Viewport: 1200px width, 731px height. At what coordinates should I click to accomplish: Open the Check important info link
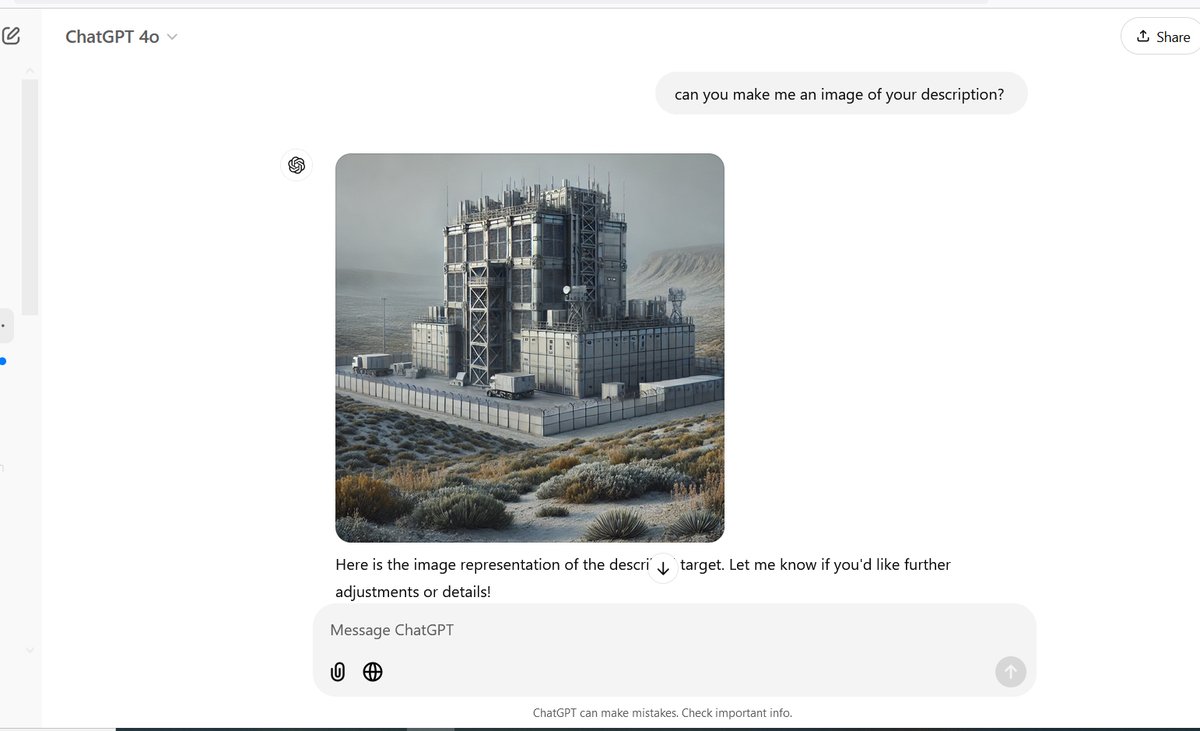click(x=734, y=712)
